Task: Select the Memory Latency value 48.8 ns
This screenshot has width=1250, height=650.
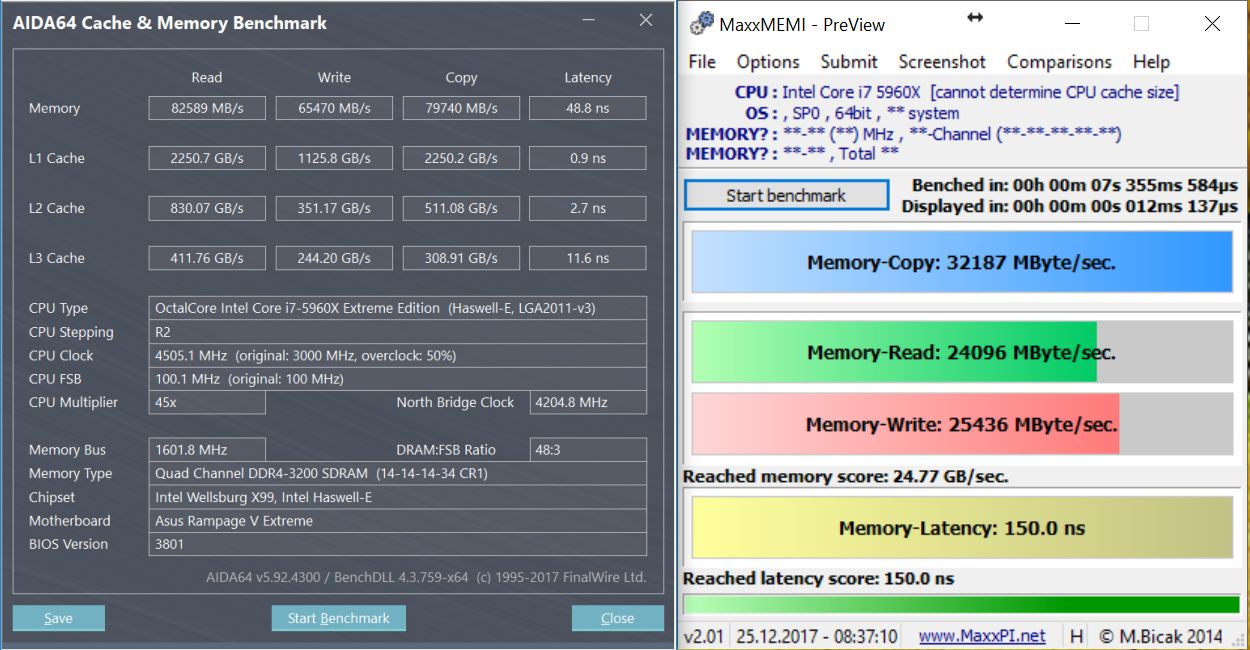Action: click(x=588, y=108)
